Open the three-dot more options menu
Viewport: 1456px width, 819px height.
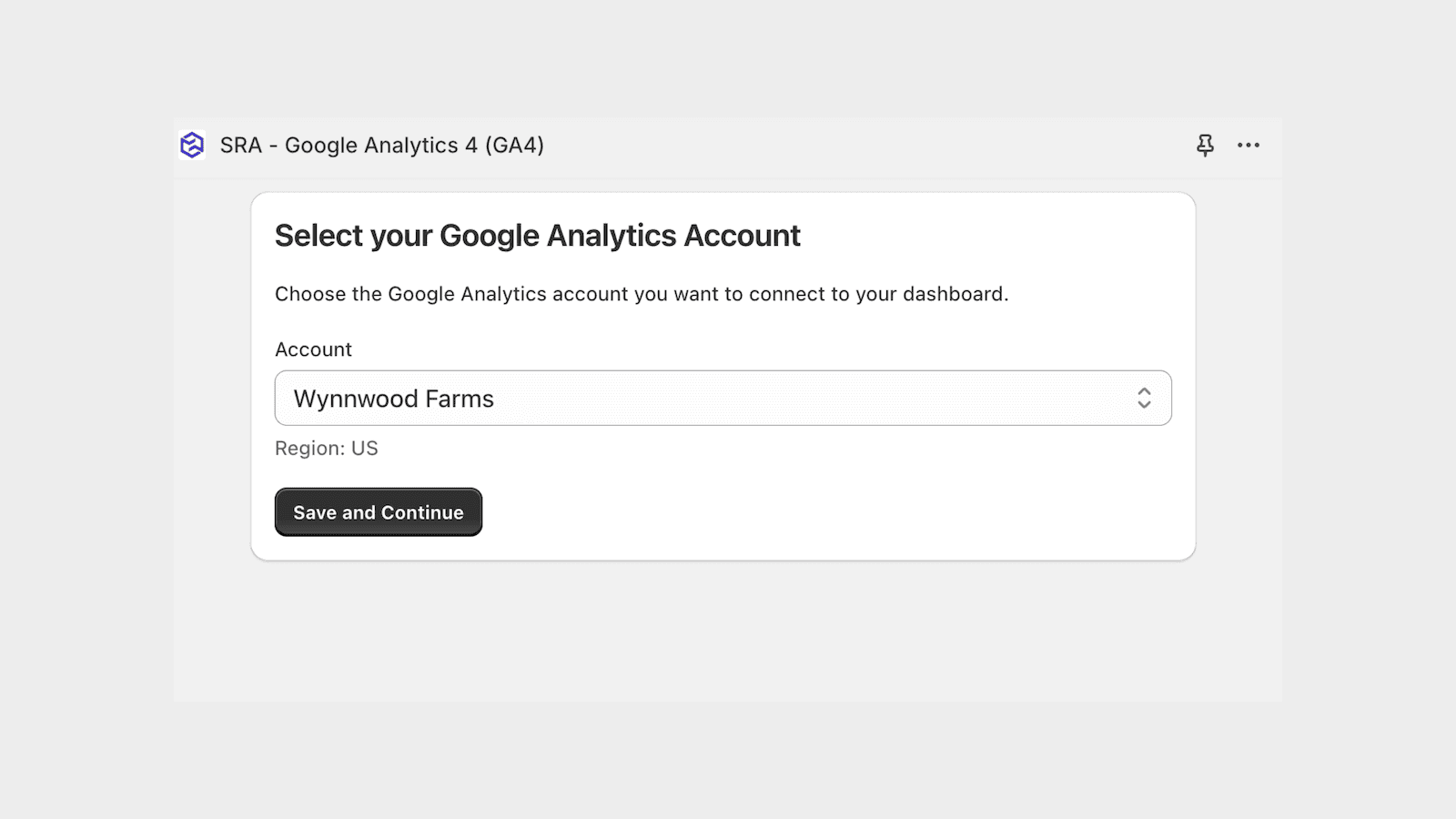[x=1249, y=145]
